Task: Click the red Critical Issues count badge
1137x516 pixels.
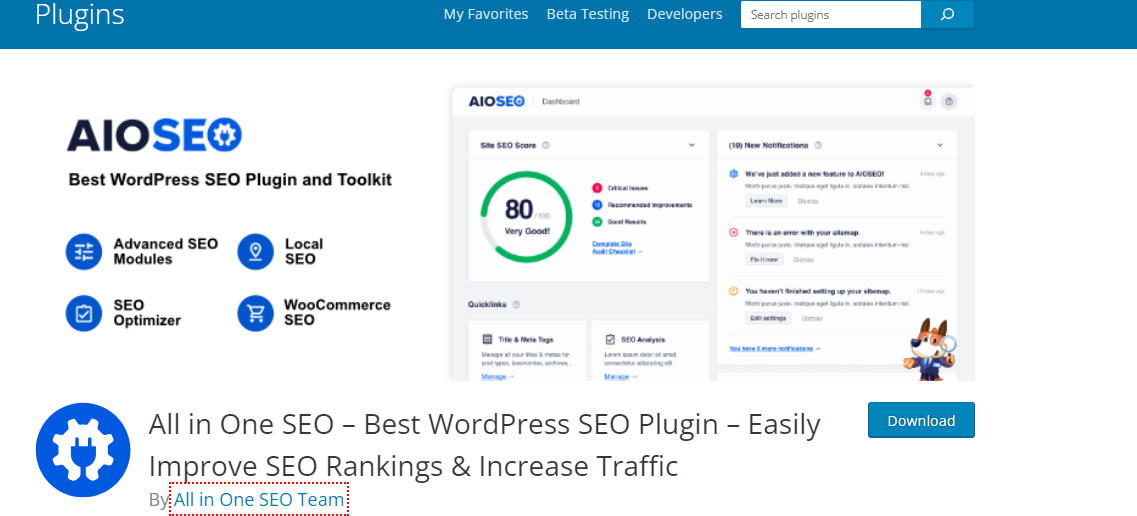Action: (597, 188)
